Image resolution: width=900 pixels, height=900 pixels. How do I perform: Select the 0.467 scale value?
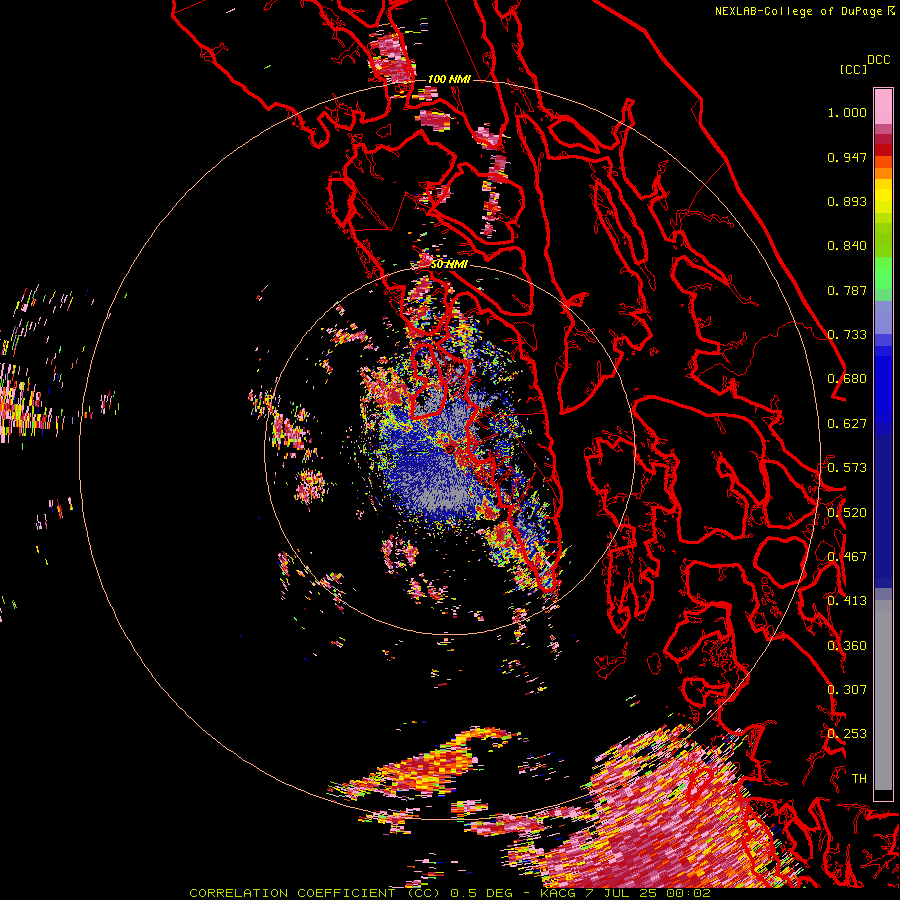[x=847, y=557]
